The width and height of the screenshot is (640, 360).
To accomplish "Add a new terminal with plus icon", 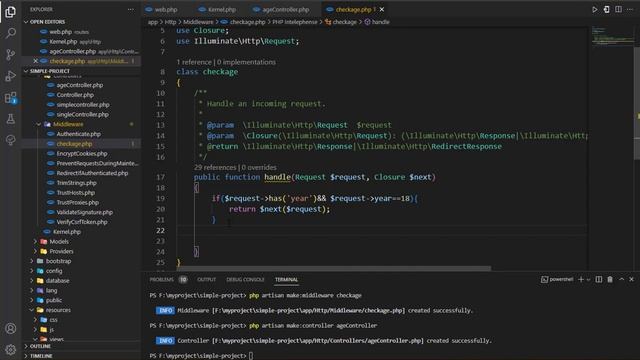I will (581, 279).
